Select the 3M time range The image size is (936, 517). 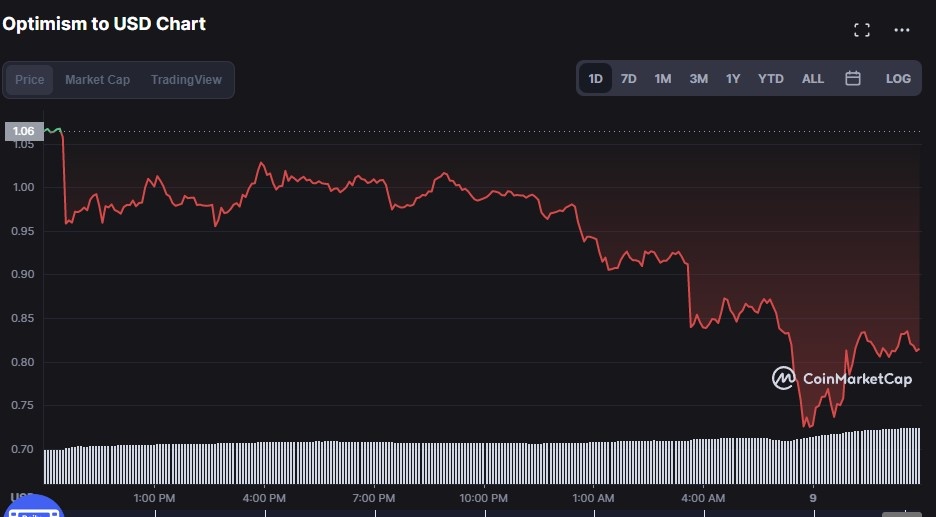(x=698, y=78)
